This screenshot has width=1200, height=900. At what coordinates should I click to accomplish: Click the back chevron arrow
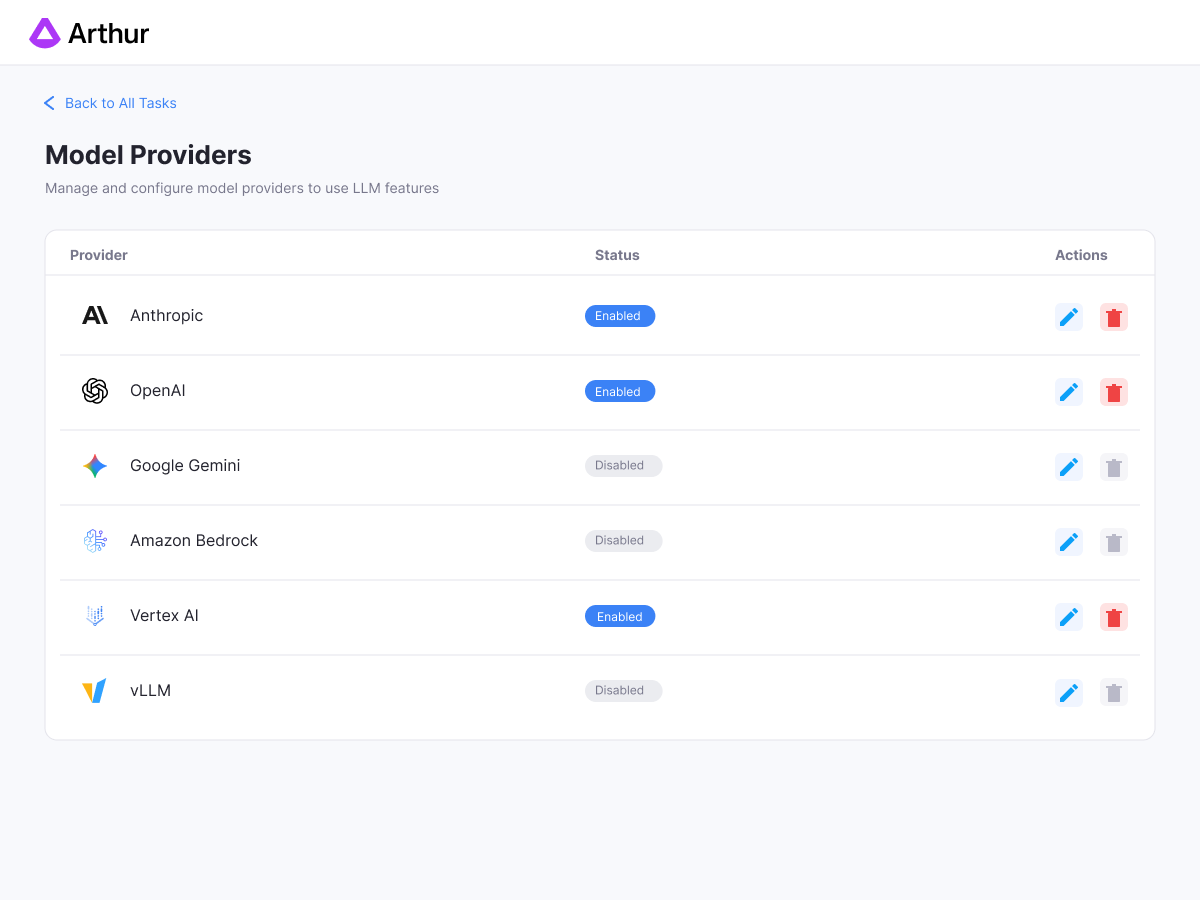point(49,103)
